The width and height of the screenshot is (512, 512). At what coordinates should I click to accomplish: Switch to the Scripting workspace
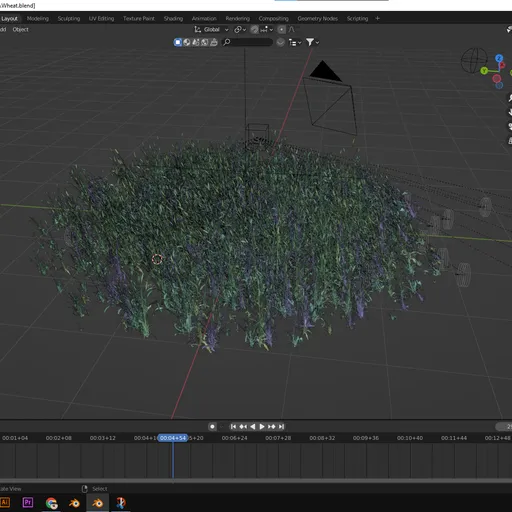pos(357,19)
